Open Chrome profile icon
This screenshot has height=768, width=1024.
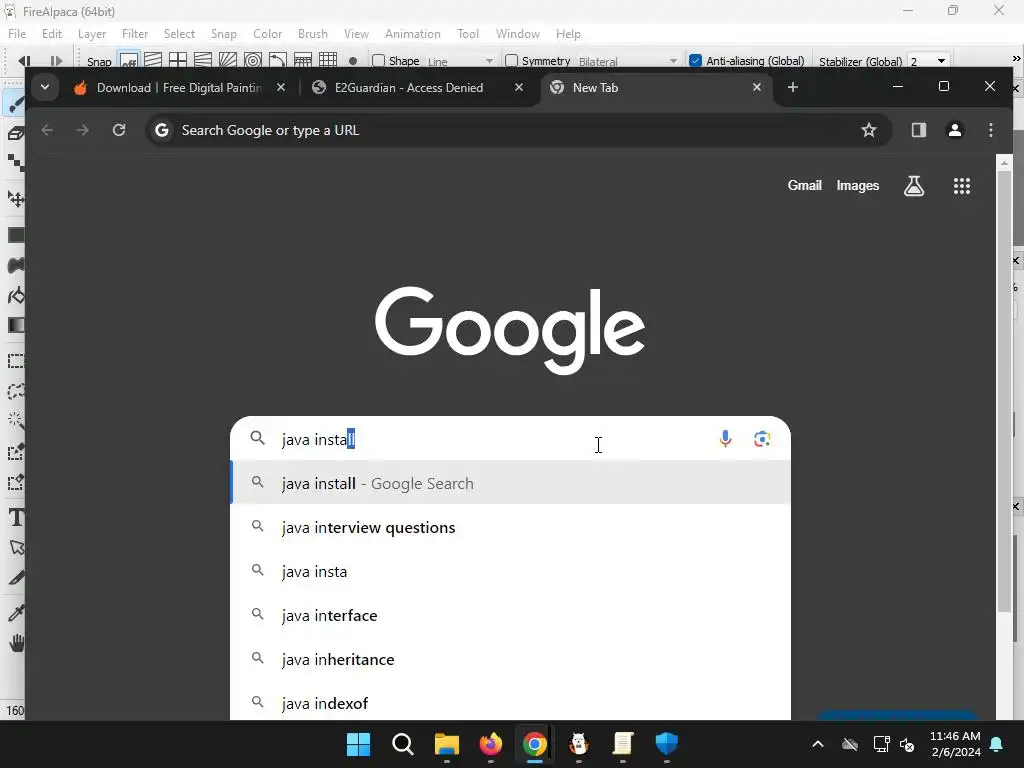[x=955, y=130]
